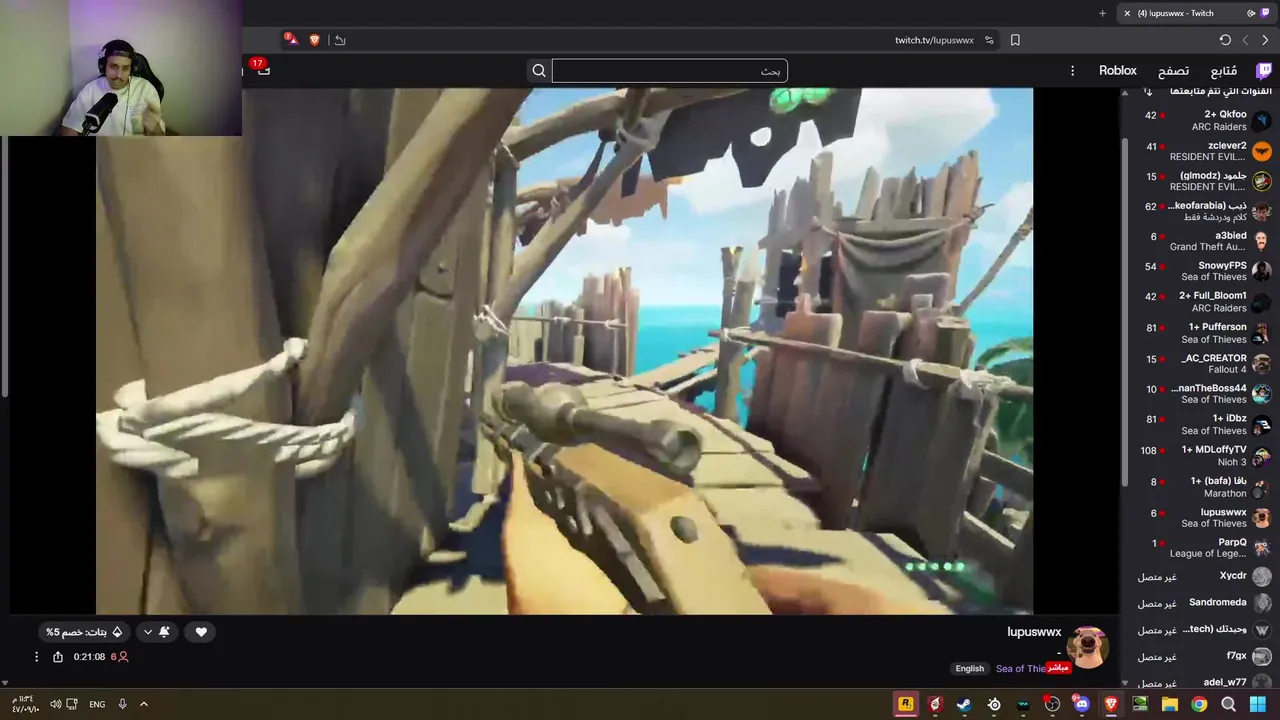This screenshot has width=1280, height=720.
Task: Share the stream via share icon
Action: [58, 657]
